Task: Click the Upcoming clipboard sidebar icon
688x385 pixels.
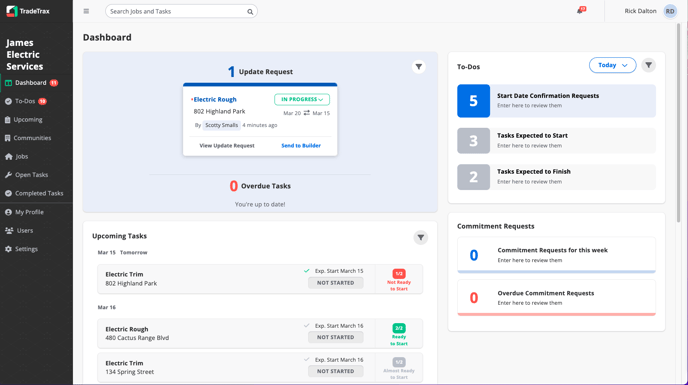Action: click(7, 120)
